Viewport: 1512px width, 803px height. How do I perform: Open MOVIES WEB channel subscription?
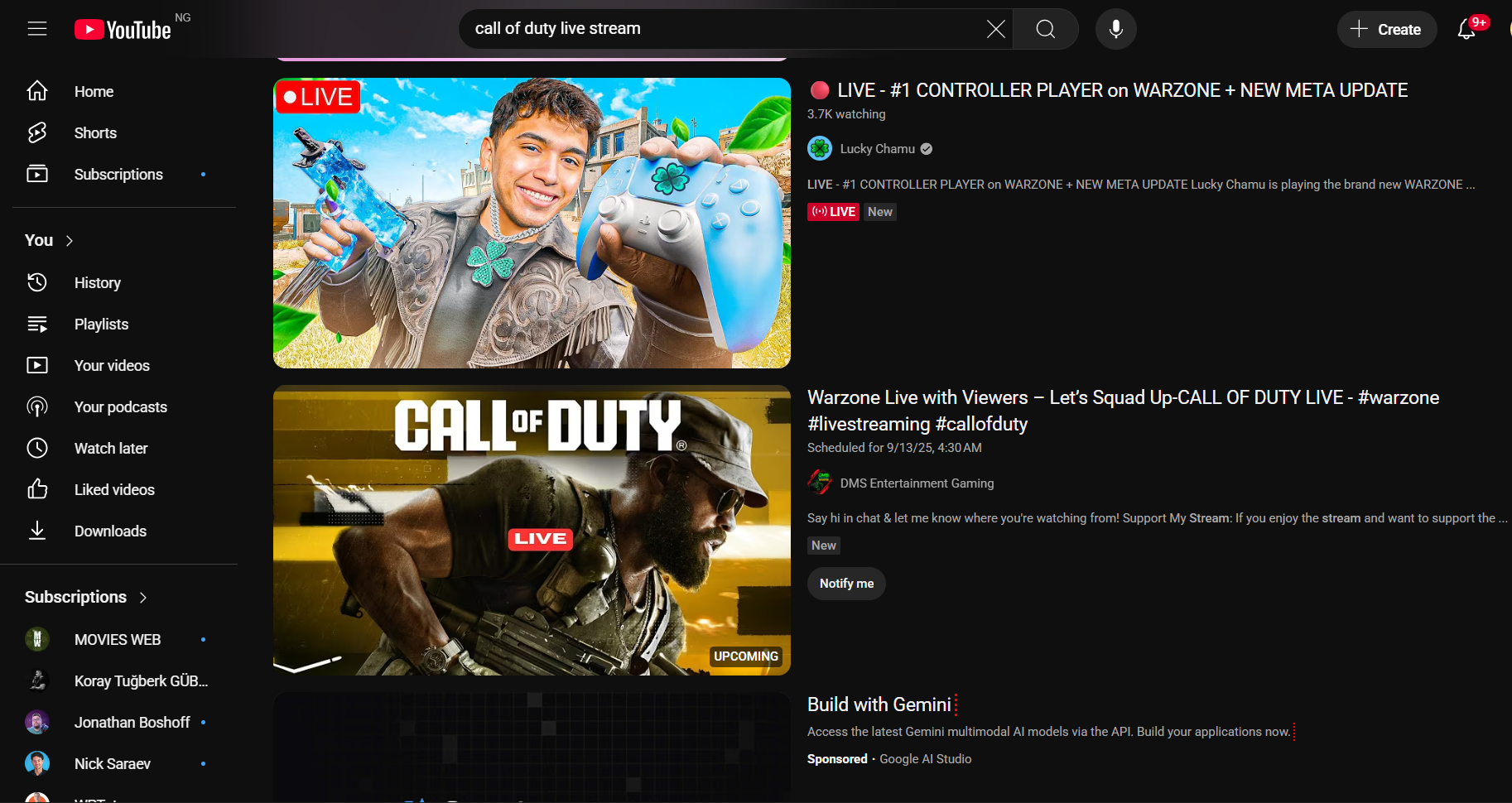tap(124, 639)
